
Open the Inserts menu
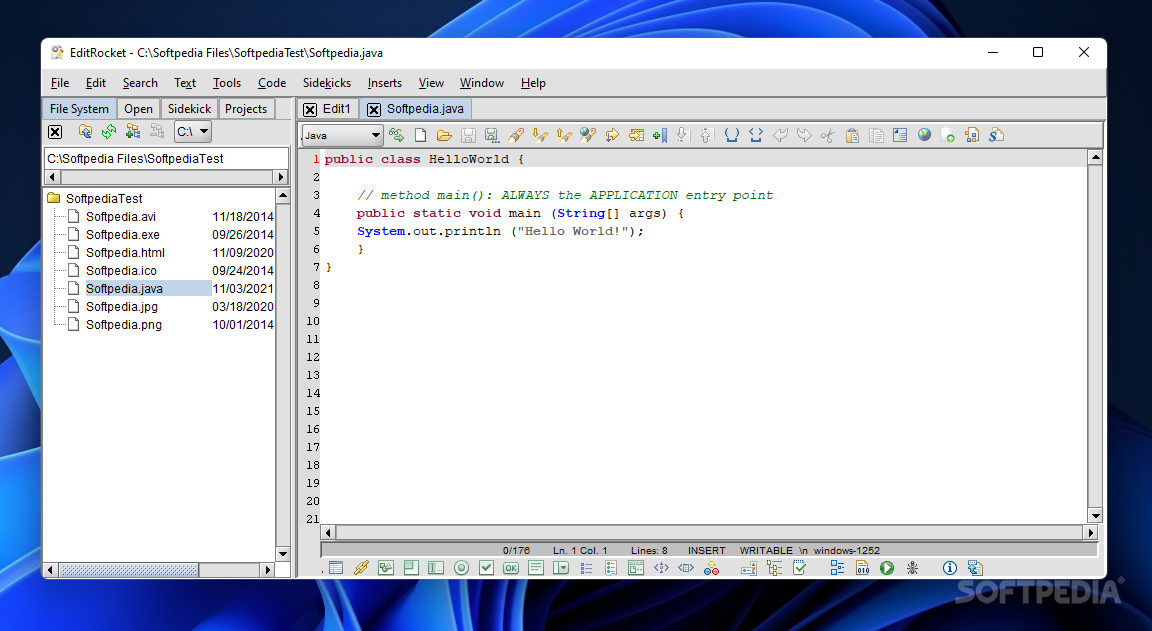coord(384,83)
